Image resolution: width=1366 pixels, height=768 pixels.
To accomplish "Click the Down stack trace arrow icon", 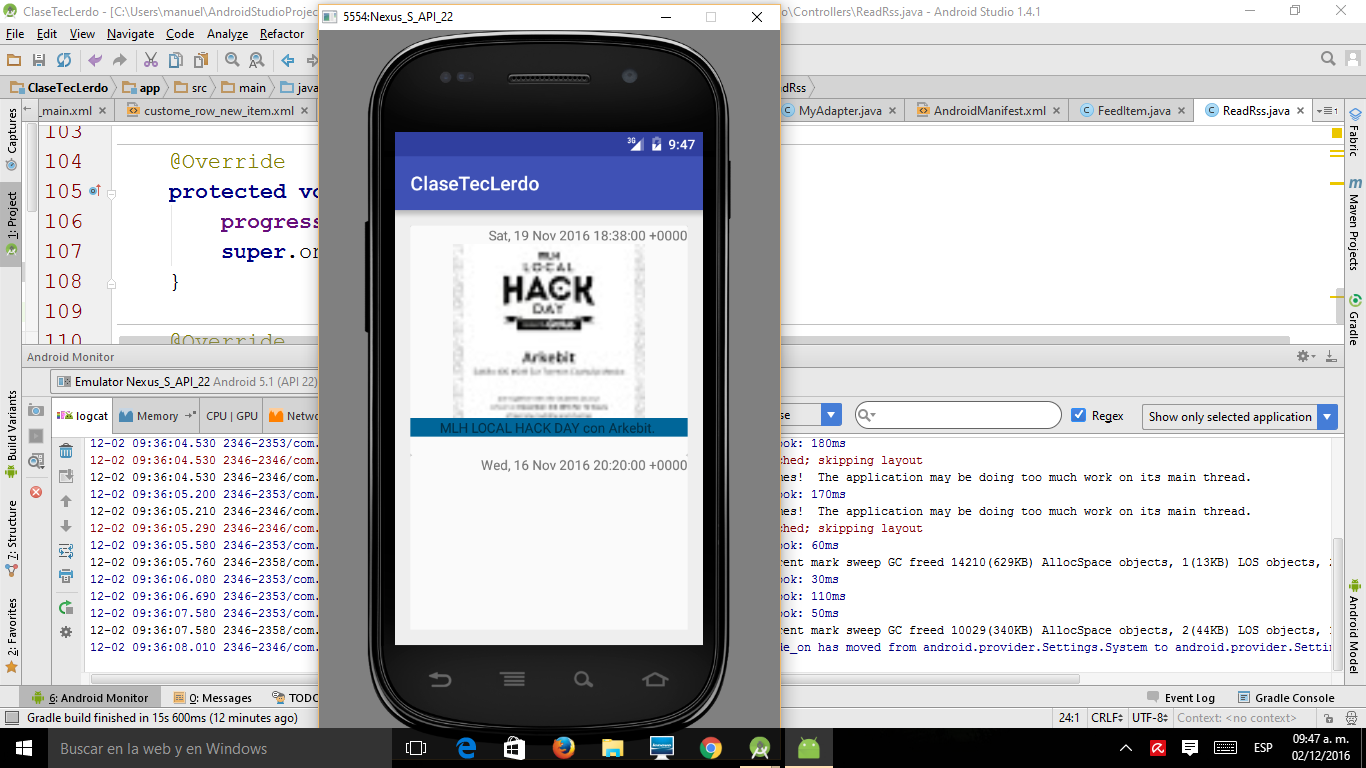I will [66, 526].
